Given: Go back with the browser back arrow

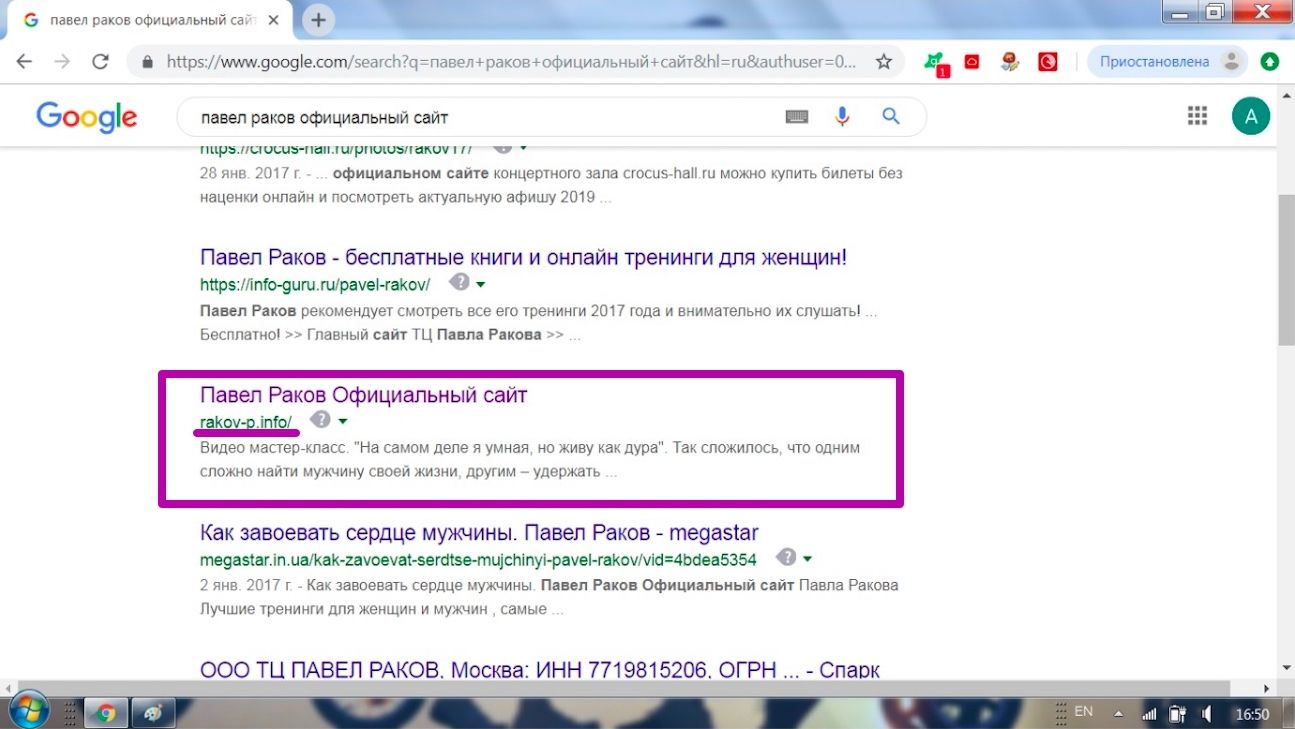Looking at the screenshot, I should click(x=24, y=62).
